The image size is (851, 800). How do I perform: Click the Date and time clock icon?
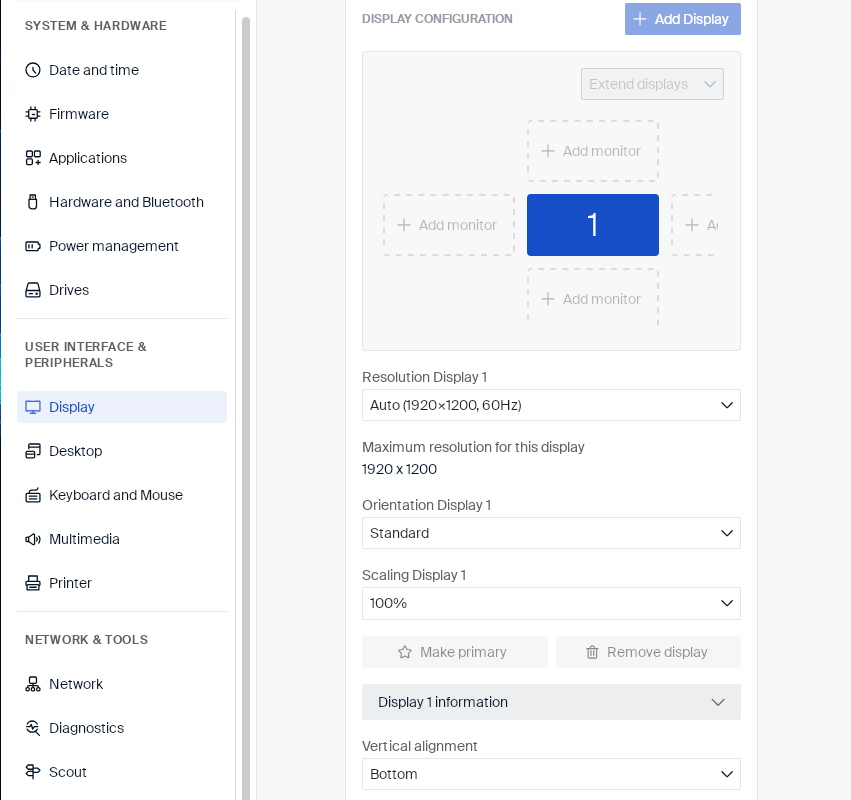[x=33, y=70]
